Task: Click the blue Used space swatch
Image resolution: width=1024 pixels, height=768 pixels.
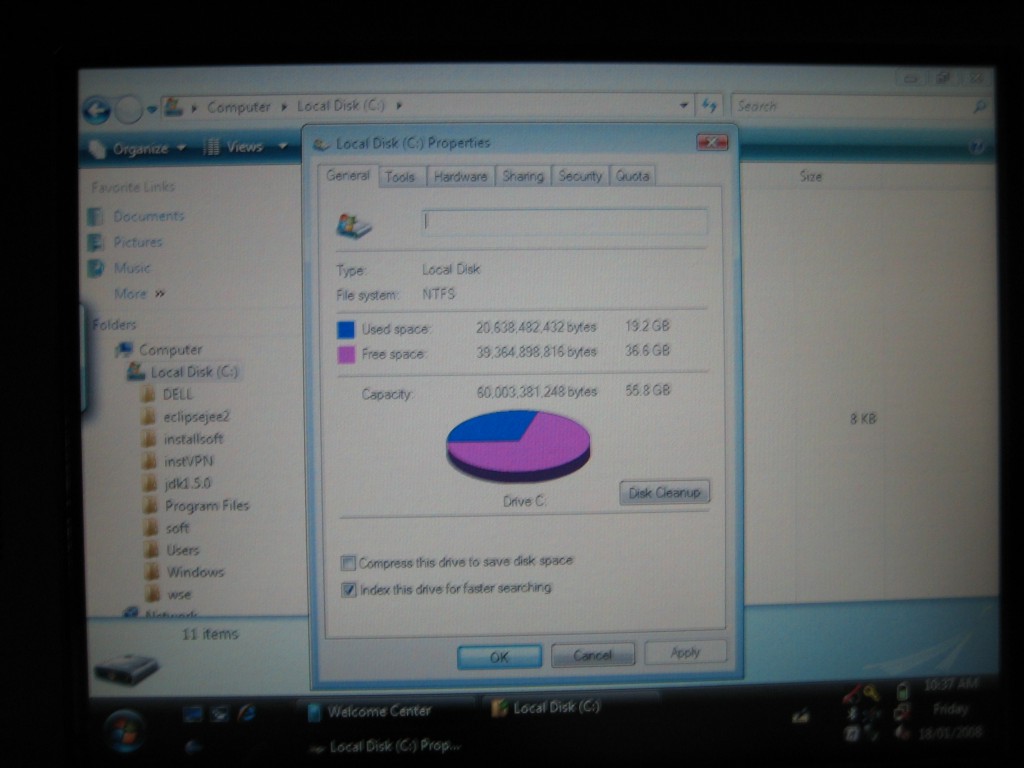Action: point(345,329)
